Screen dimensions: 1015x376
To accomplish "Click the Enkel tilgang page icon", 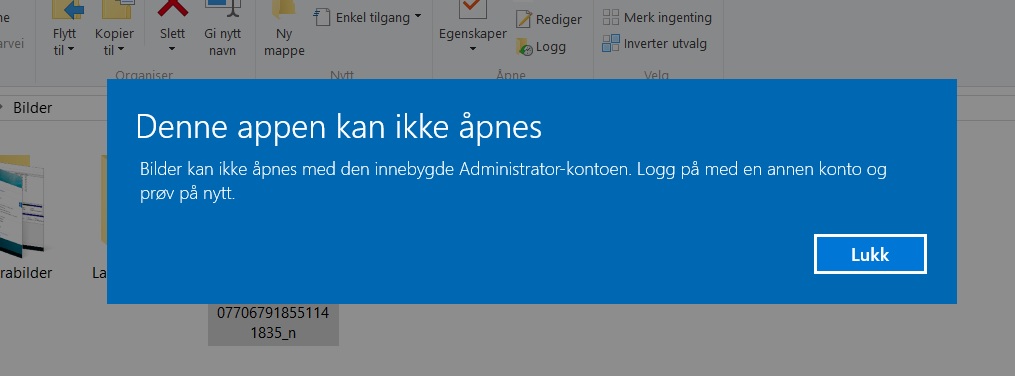I will tap(322, 17).
